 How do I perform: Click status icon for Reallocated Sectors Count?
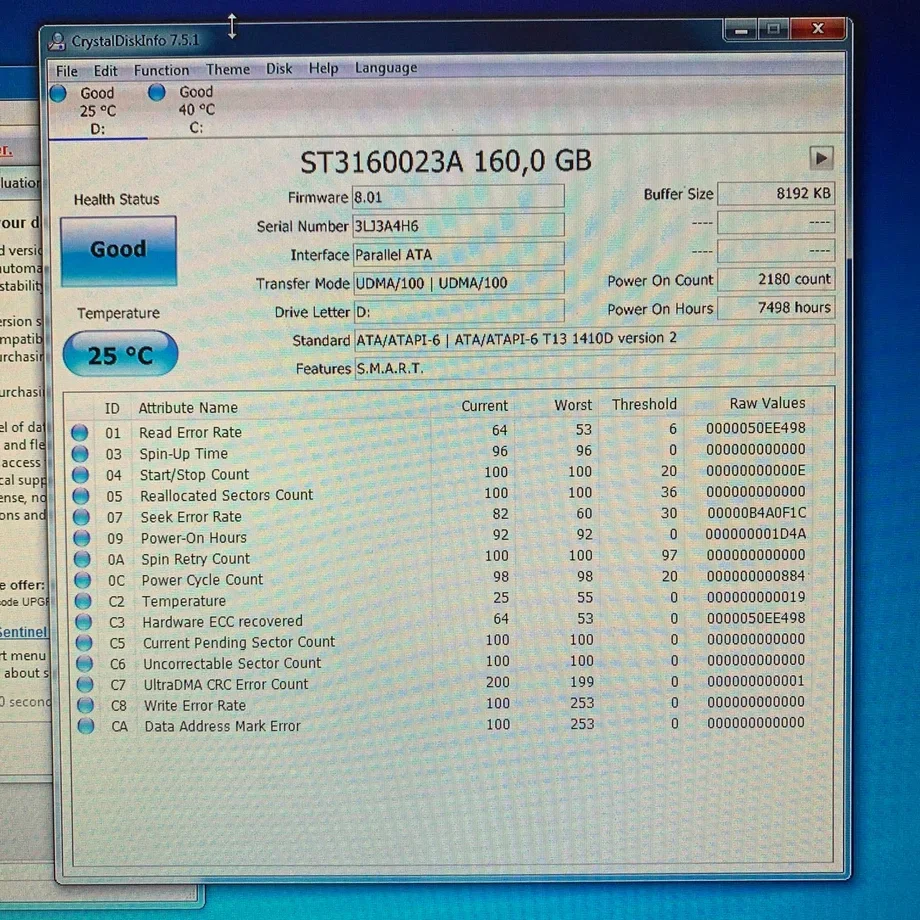[x=81, y=496]
